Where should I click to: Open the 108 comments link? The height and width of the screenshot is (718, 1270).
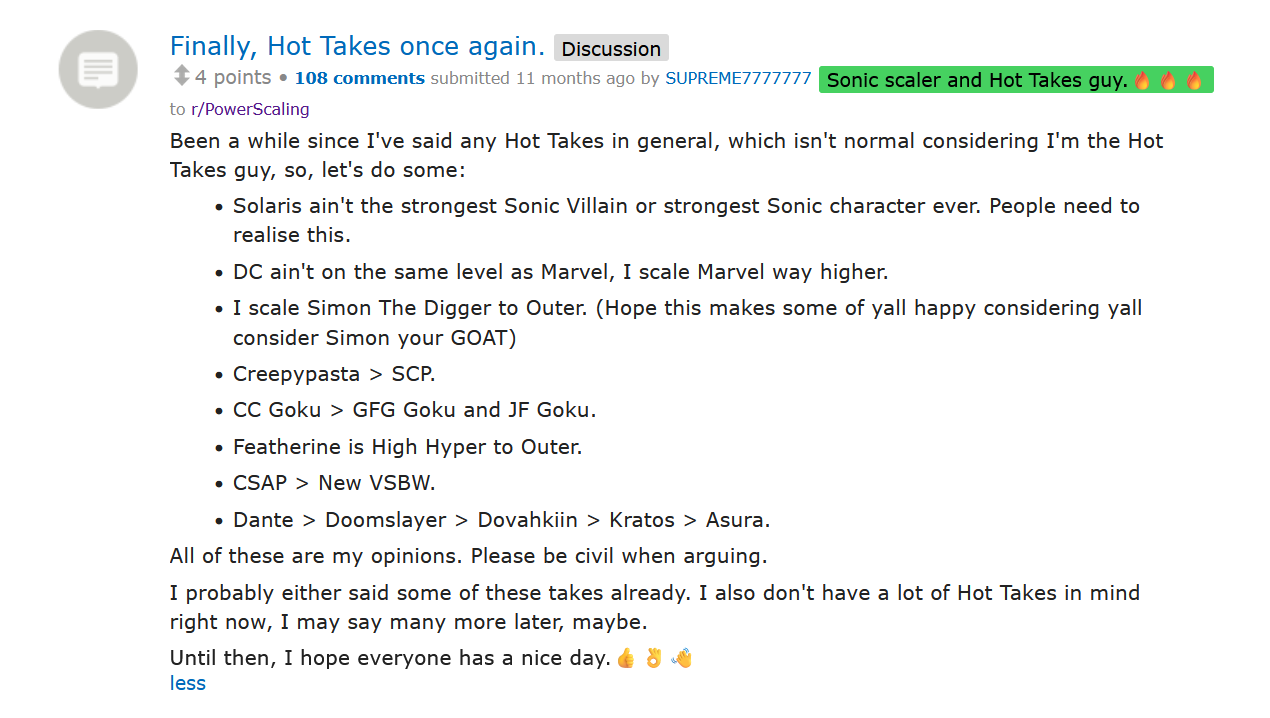[360, 78]
